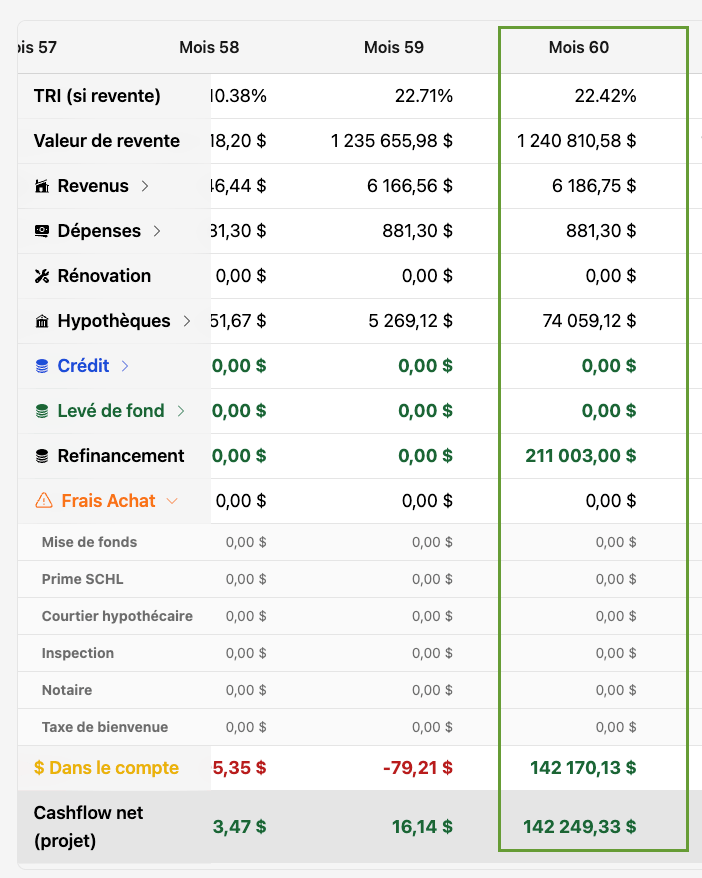Viewport: 702px width, 878px height.
Task: Click the Frais Achat label
Action: coord(108,501)
